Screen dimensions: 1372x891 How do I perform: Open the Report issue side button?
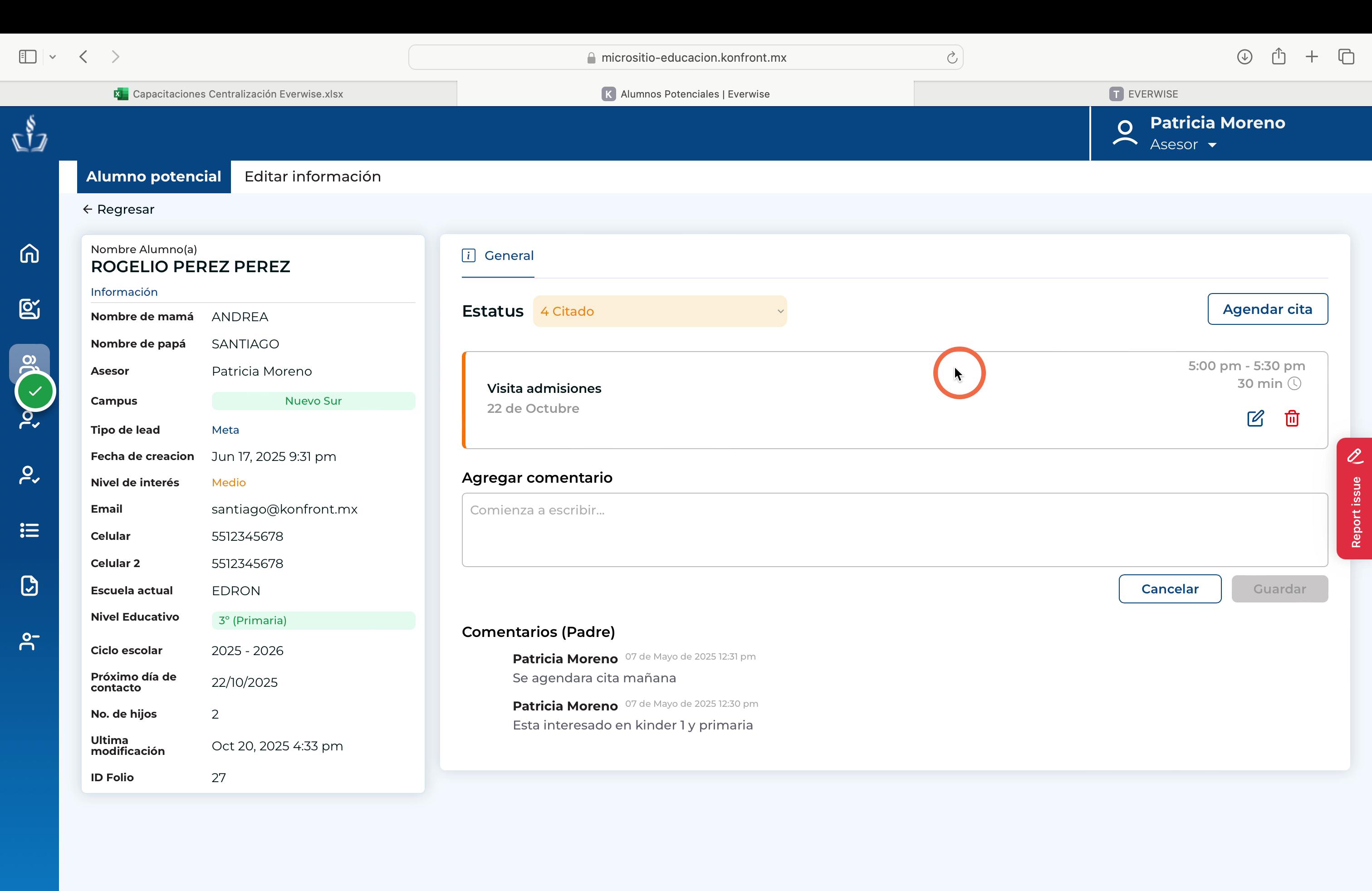tap(1354, 499)
